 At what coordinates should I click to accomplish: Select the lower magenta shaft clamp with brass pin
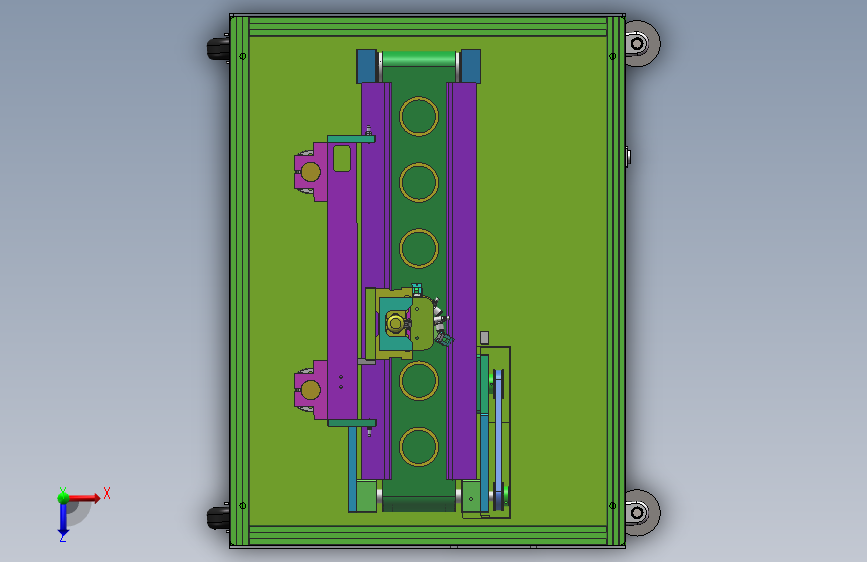(311, 389)
